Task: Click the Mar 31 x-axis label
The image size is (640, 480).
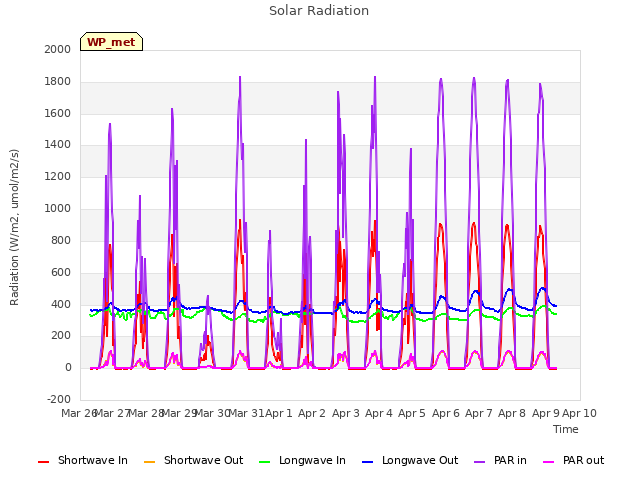Action: click(246, 413)
